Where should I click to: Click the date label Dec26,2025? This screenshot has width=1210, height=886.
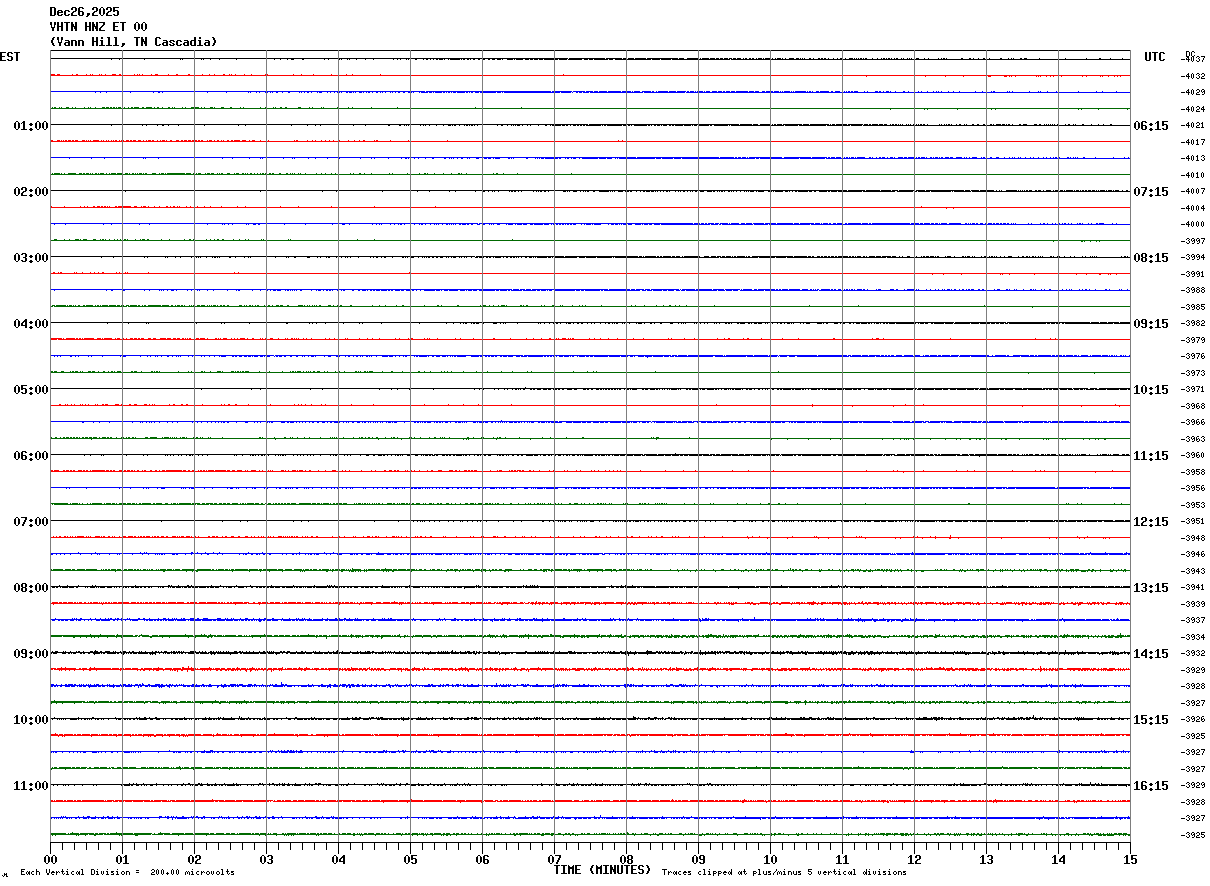pyautogui.click(x=84, y=12)
